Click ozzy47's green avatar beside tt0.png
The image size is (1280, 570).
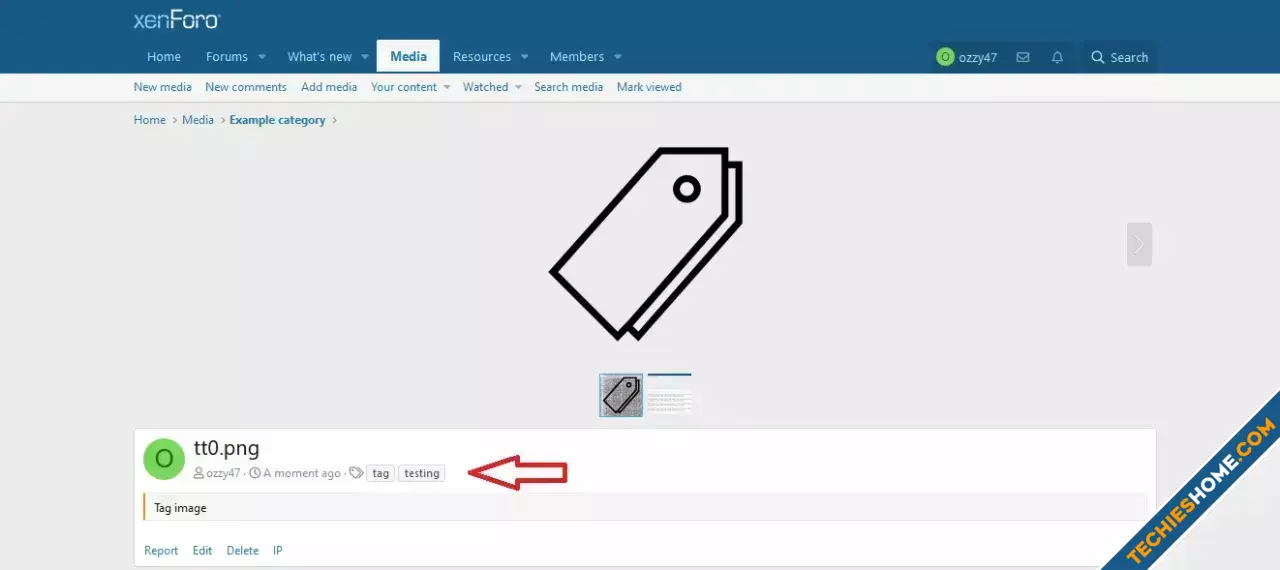point(164,459)
